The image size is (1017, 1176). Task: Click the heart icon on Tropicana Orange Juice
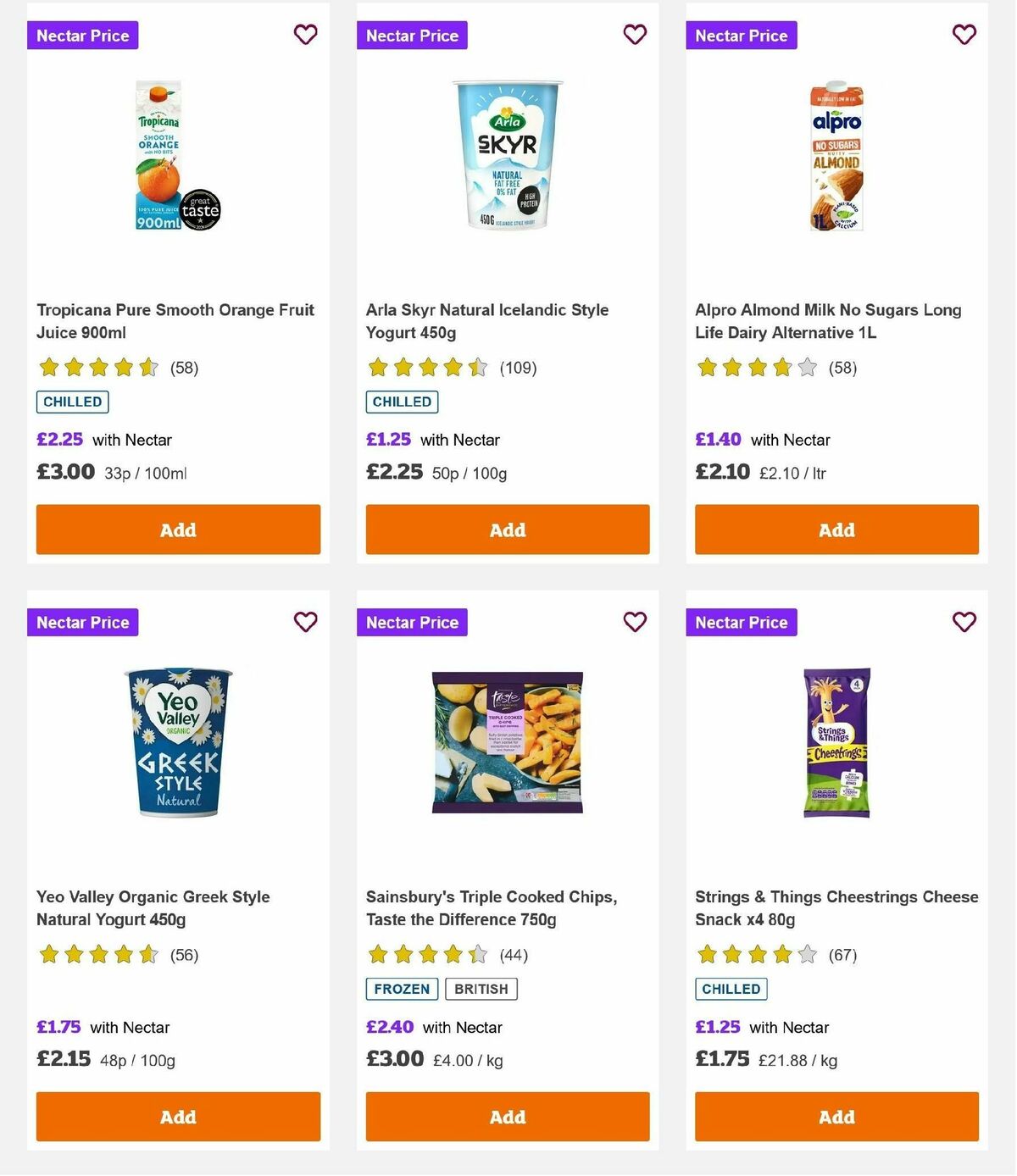pos(305,35)
